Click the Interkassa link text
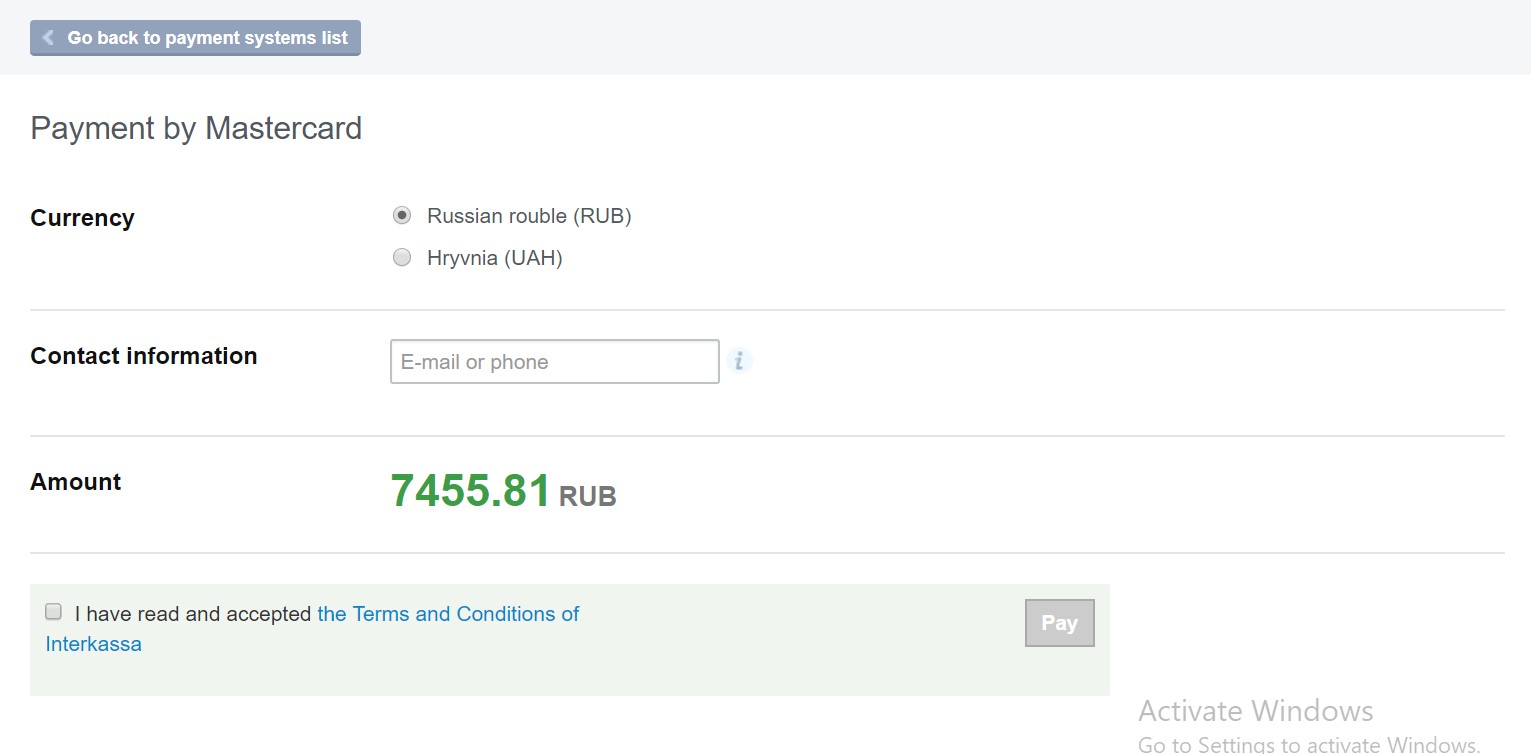The width and height of the screenshot is (1531, 754). click(x=93, y=644)
